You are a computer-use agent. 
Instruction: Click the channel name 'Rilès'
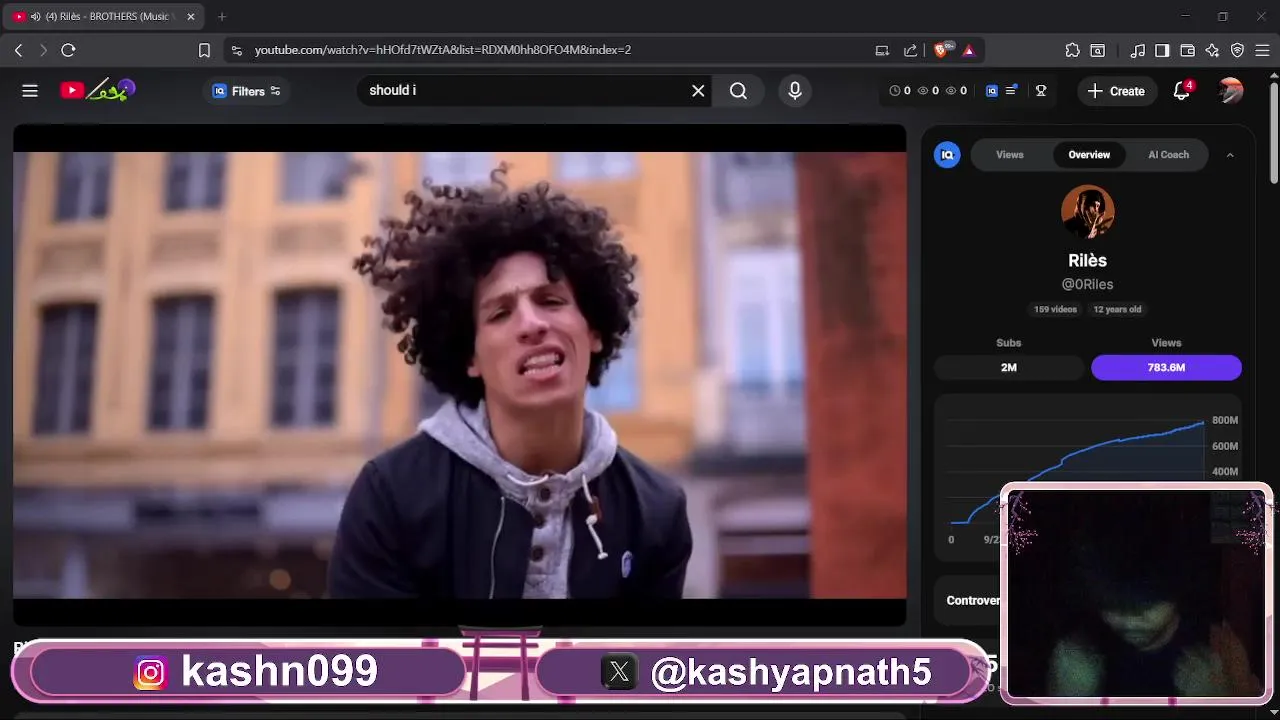(1087, 260)
